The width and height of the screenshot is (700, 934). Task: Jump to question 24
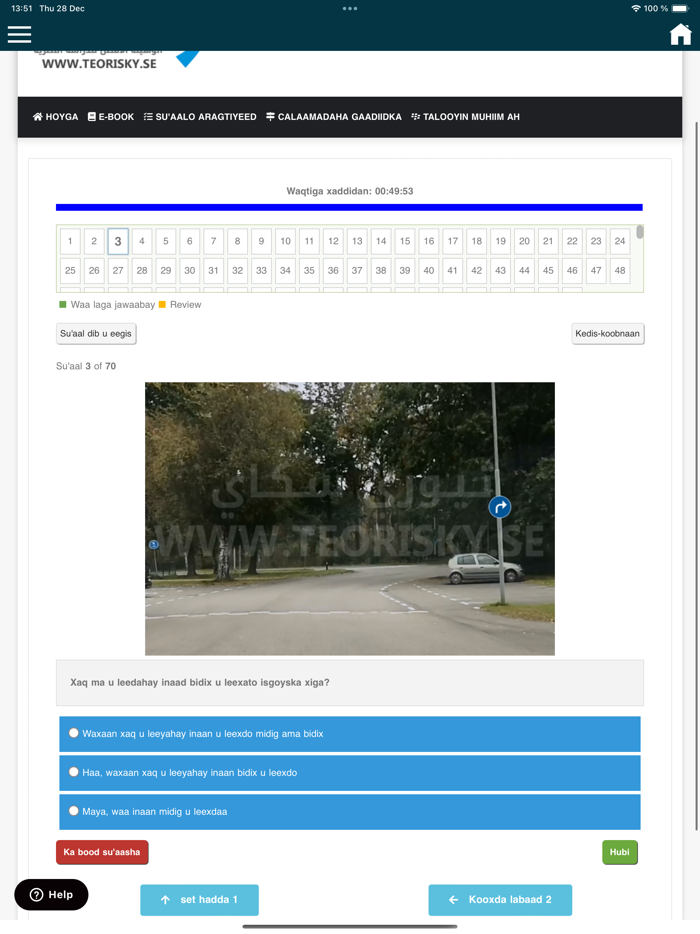pos(620,241)
